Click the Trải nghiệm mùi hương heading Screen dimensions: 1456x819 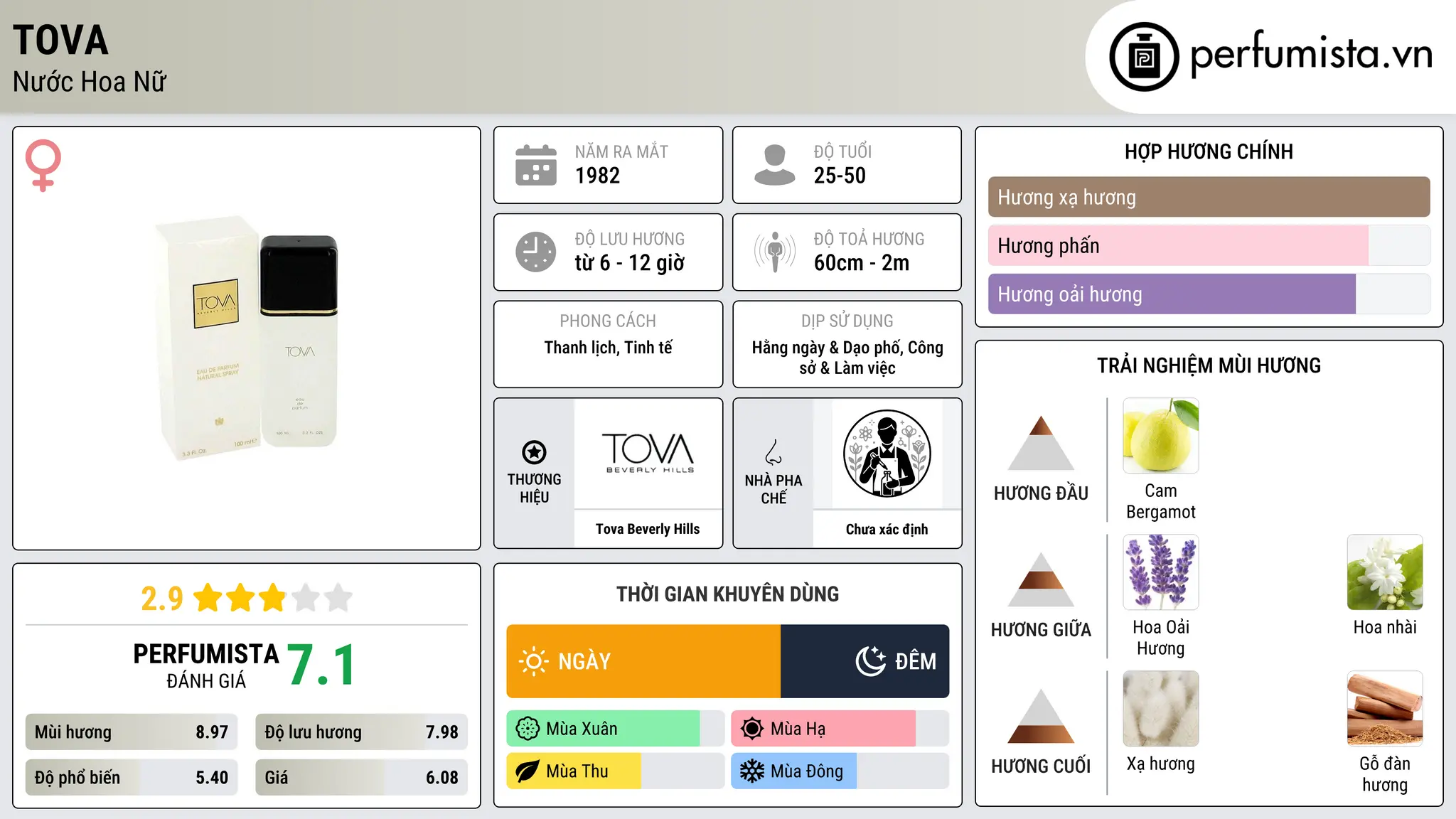coord(1209,365)
